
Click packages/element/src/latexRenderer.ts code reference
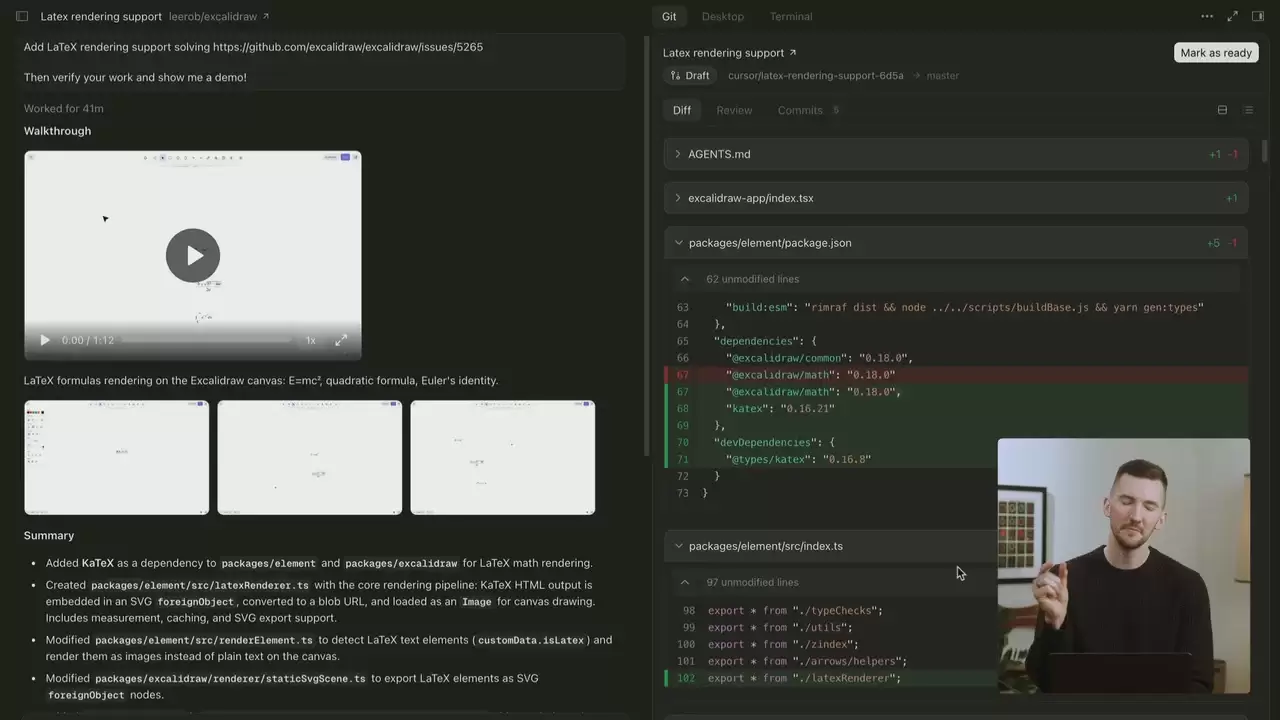tap(200, 585)
